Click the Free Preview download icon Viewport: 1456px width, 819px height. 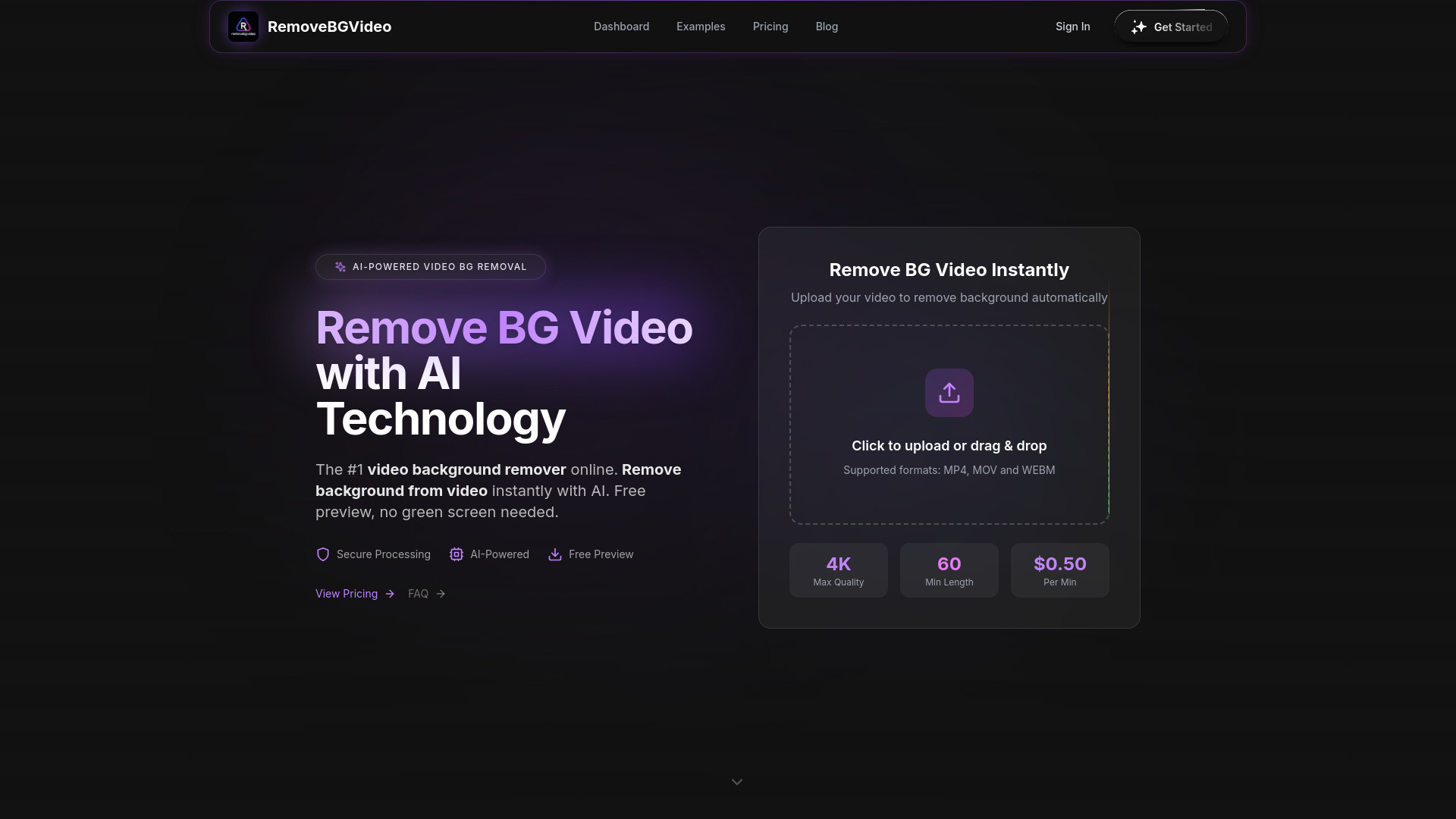556,554
